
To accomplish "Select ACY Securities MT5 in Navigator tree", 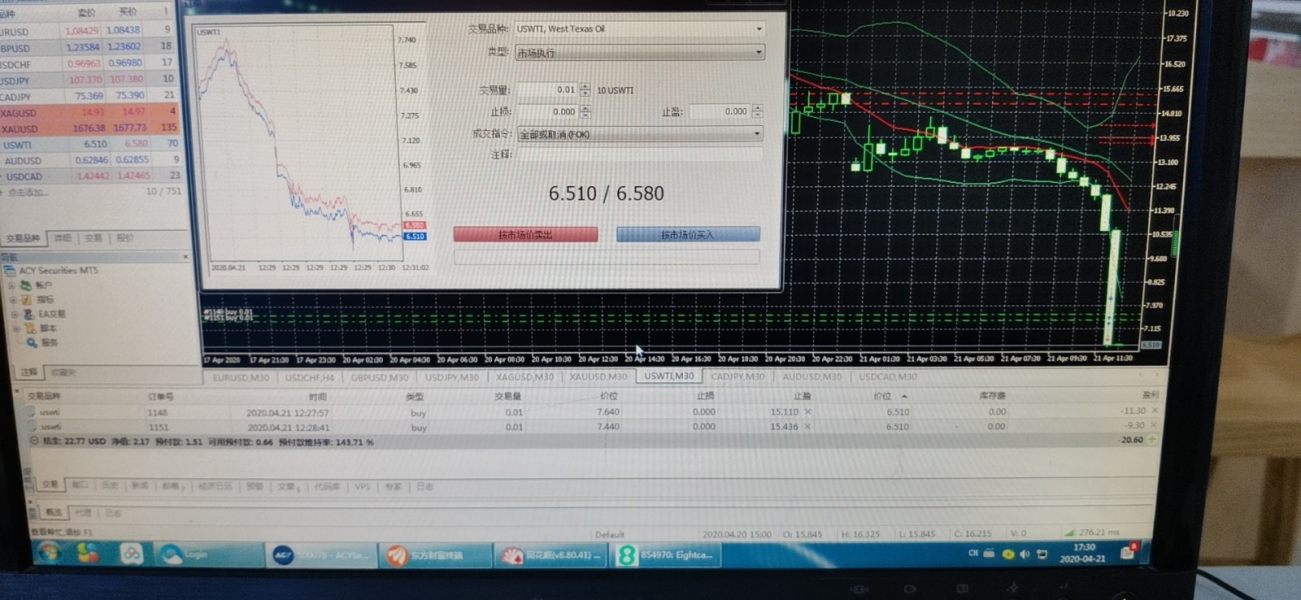I will (x=60, y=270).
